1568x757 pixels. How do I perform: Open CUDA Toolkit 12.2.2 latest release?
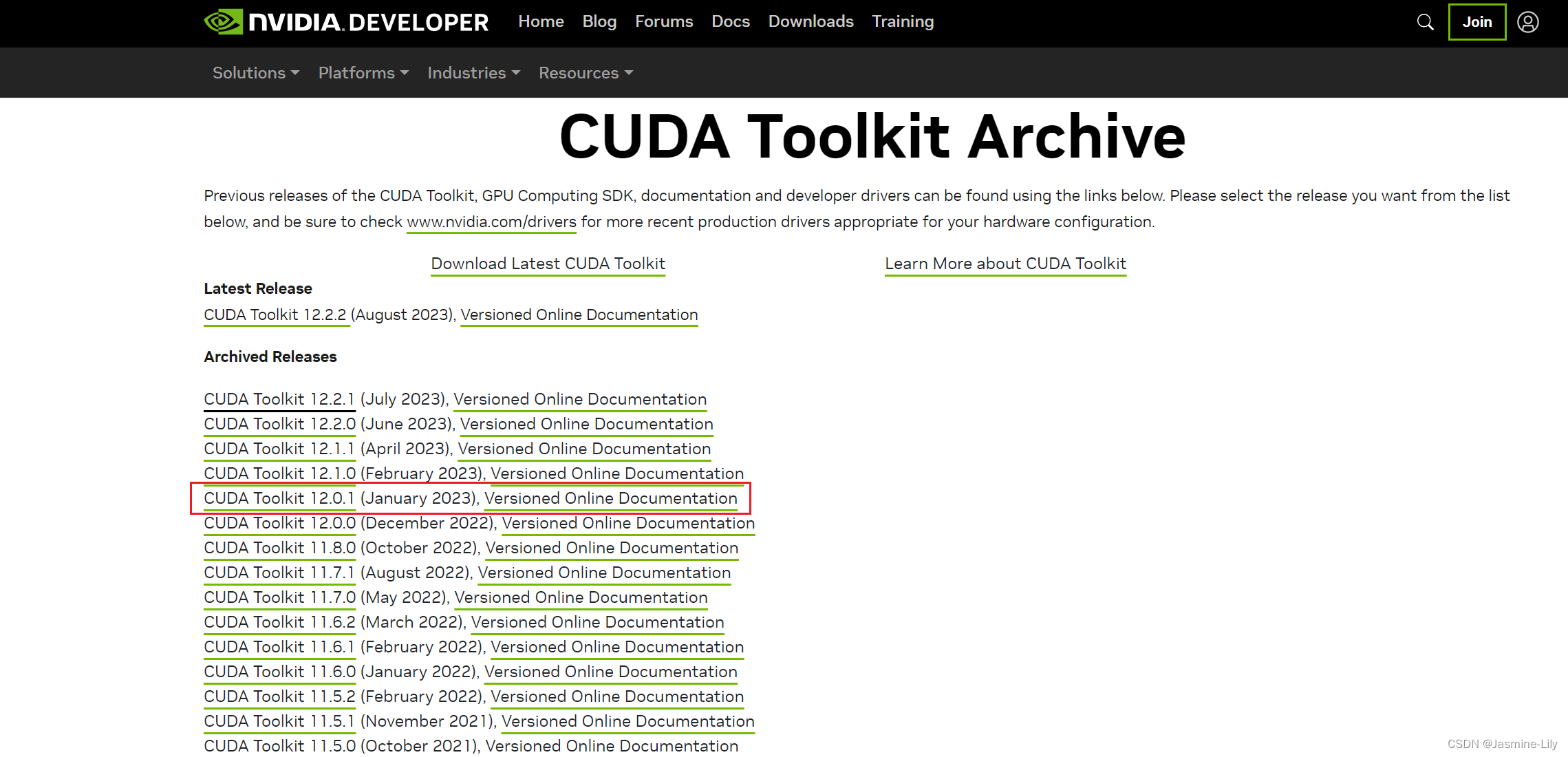[x=275, y=314]
